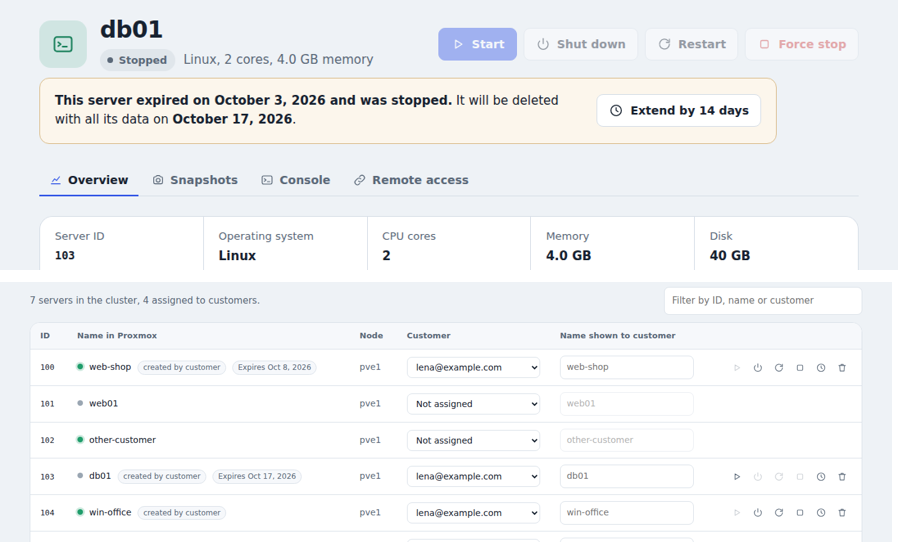Image resolution: width=898 pixels, height=542 pixels.
Task: Edit db01 name shown to customer
Action: (x=627, y=476)
